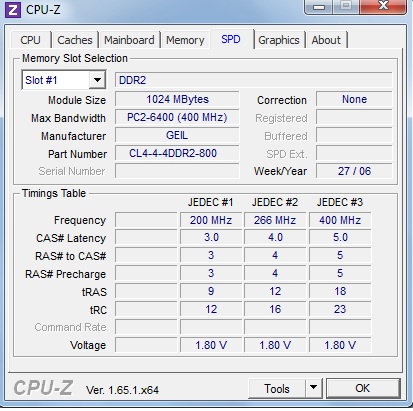Viewport: 413px width, 411px height.
Task: Click the tRC value 16
Action: click(275, 309)
